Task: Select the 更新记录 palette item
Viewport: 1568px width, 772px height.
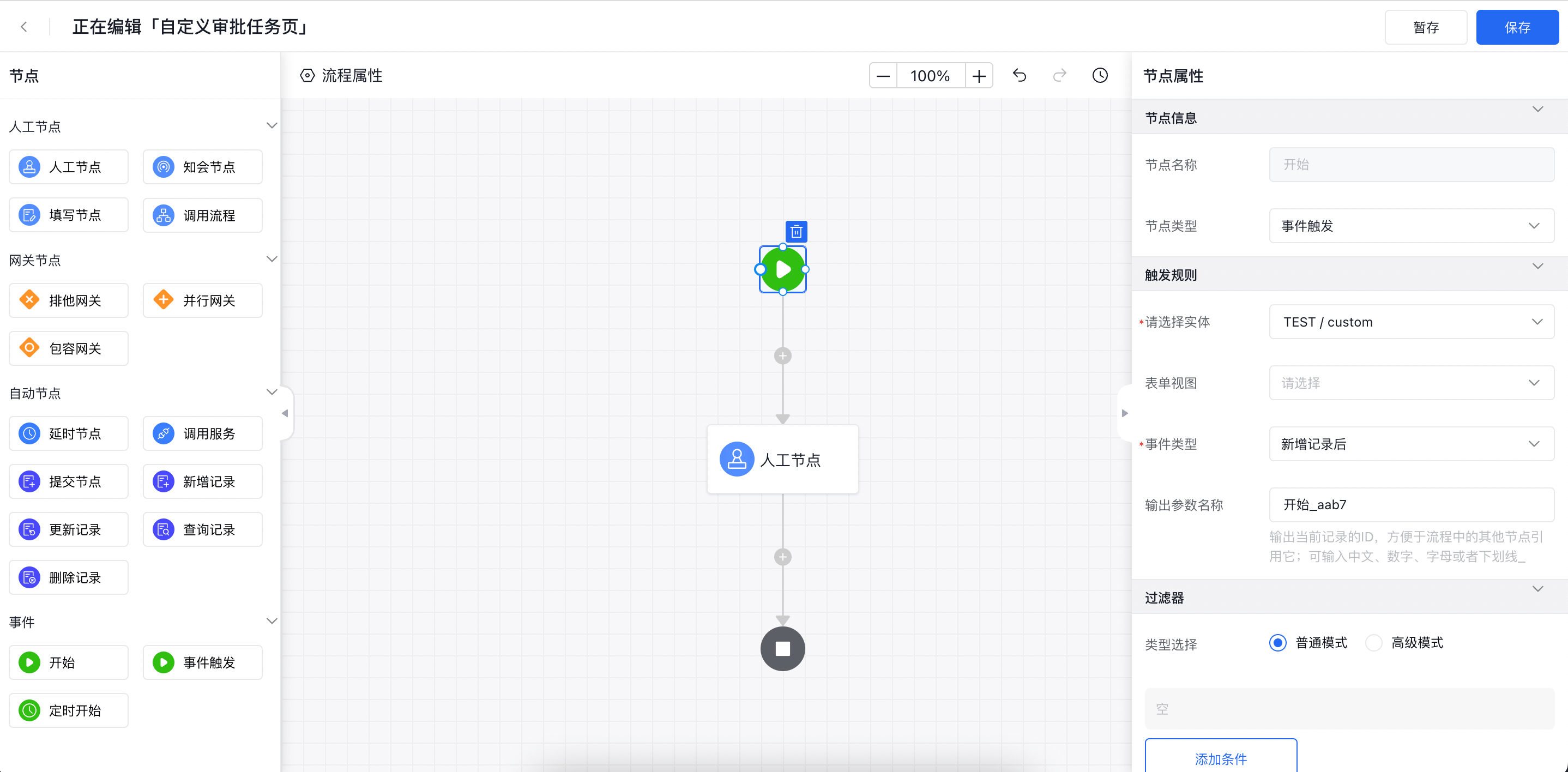Action: tap(69, 530)
